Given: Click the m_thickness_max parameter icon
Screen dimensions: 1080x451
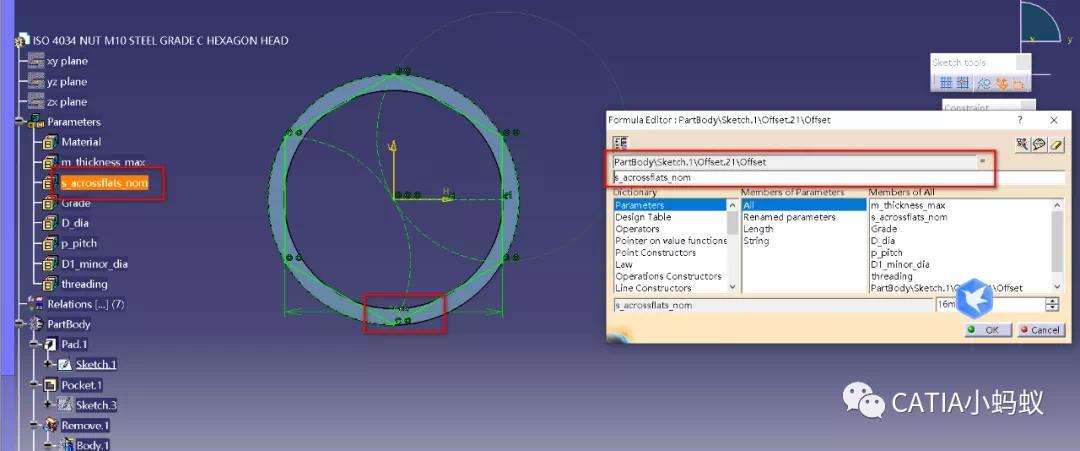Looking at the screenshot, I should pyautogui.click(x=50, y=162).
